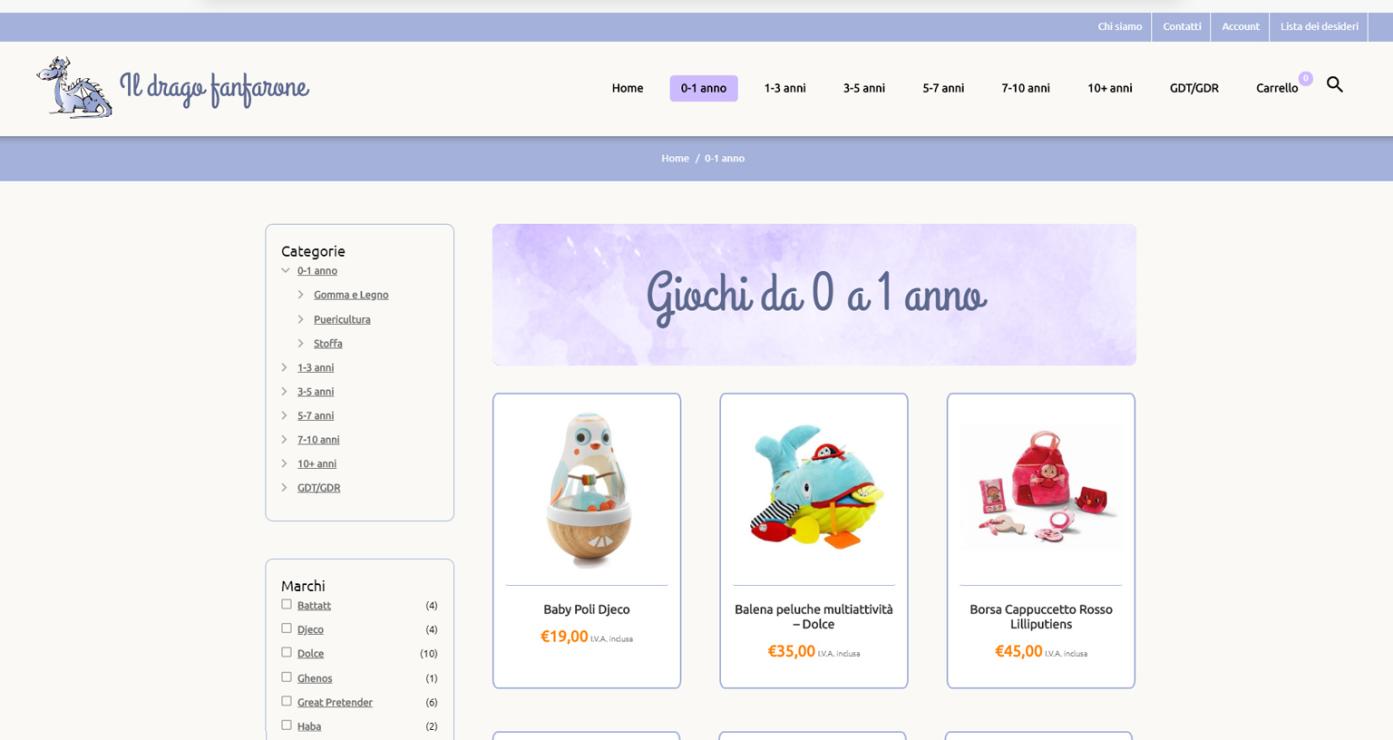Image resolution: width=1393 pixels, height=740 pixels.
Task: Open the search magnifier icon
Action: click(1334, 85)
